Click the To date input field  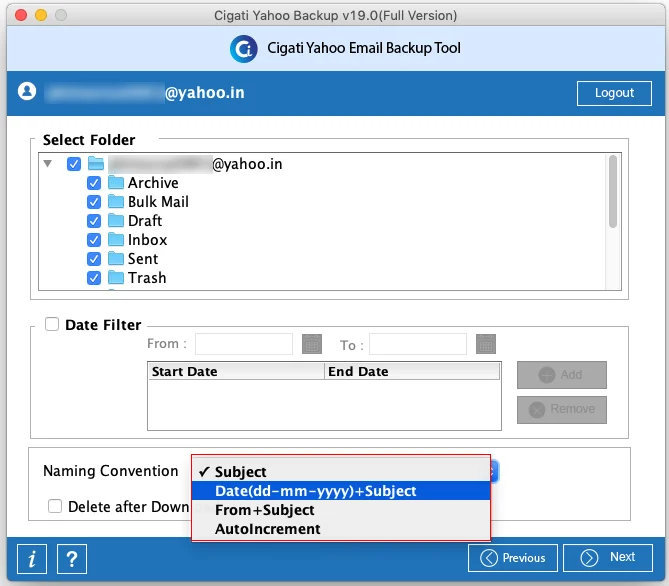tap(418, 344)
